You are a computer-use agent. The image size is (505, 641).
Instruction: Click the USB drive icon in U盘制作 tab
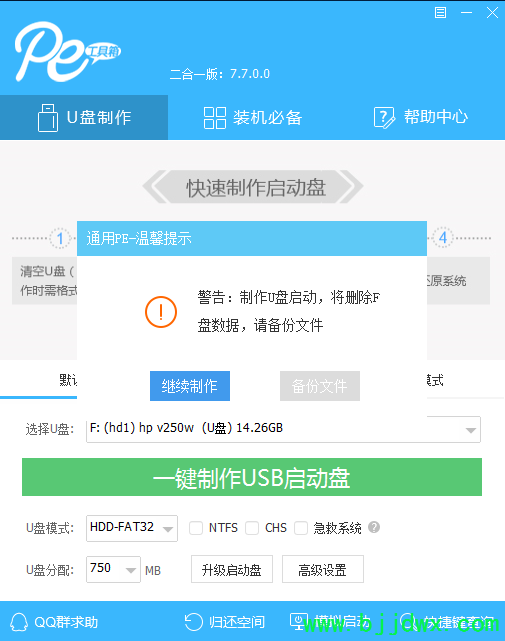tap(47, 118)
